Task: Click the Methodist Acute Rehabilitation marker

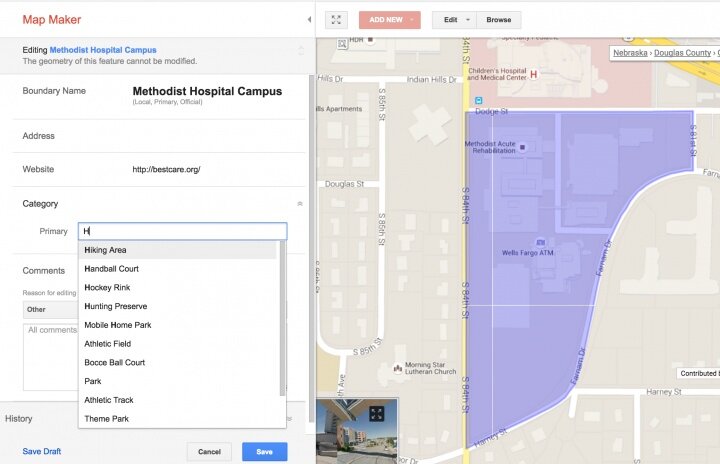Action: click(x=522, y=147)
